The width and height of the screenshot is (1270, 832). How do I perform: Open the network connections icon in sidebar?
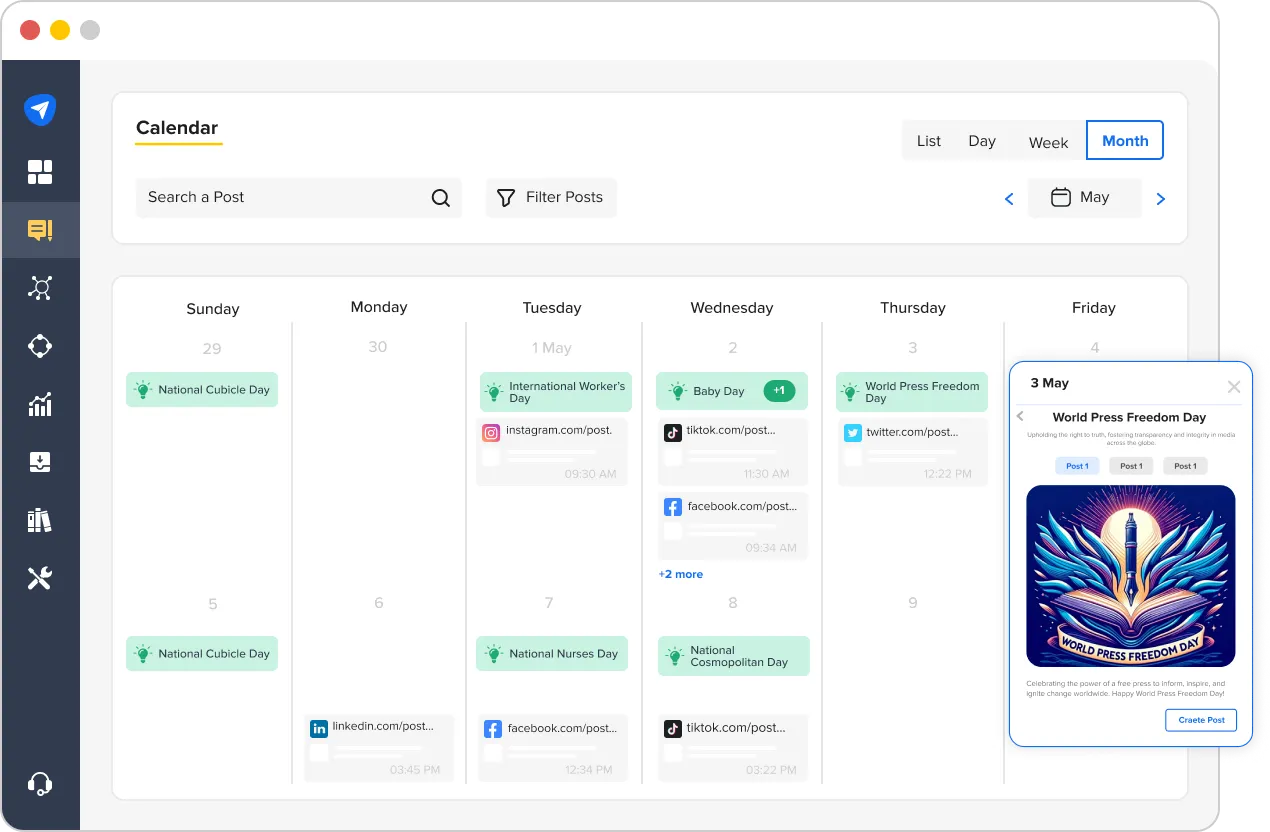coord(41,288)
